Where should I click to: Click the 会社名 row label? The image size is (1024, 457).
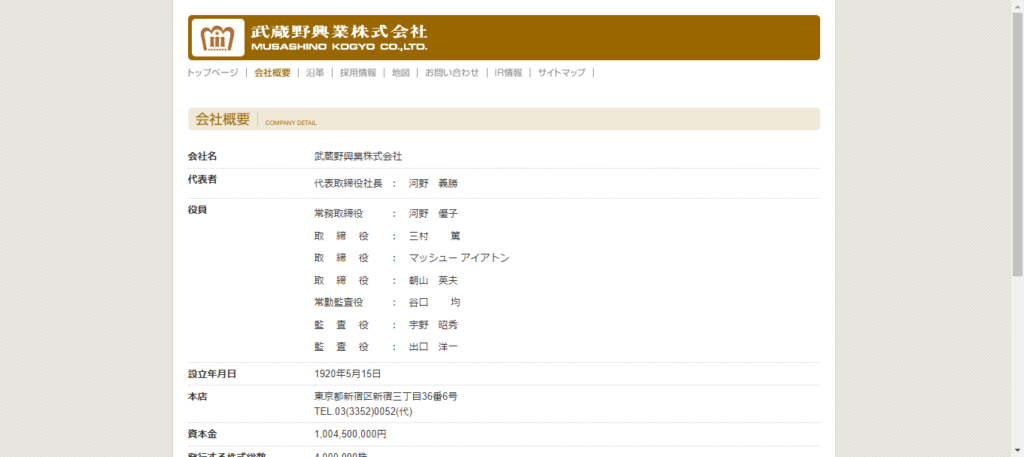202,157
